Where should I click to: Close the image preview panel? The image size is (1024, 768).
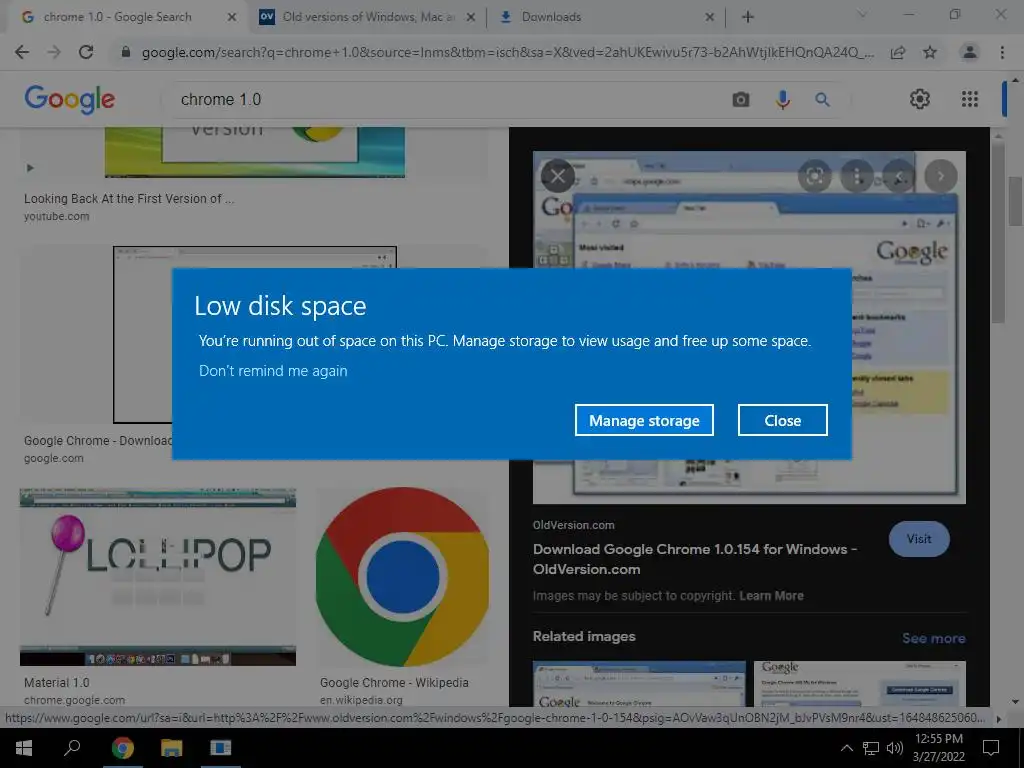[558, 176]
